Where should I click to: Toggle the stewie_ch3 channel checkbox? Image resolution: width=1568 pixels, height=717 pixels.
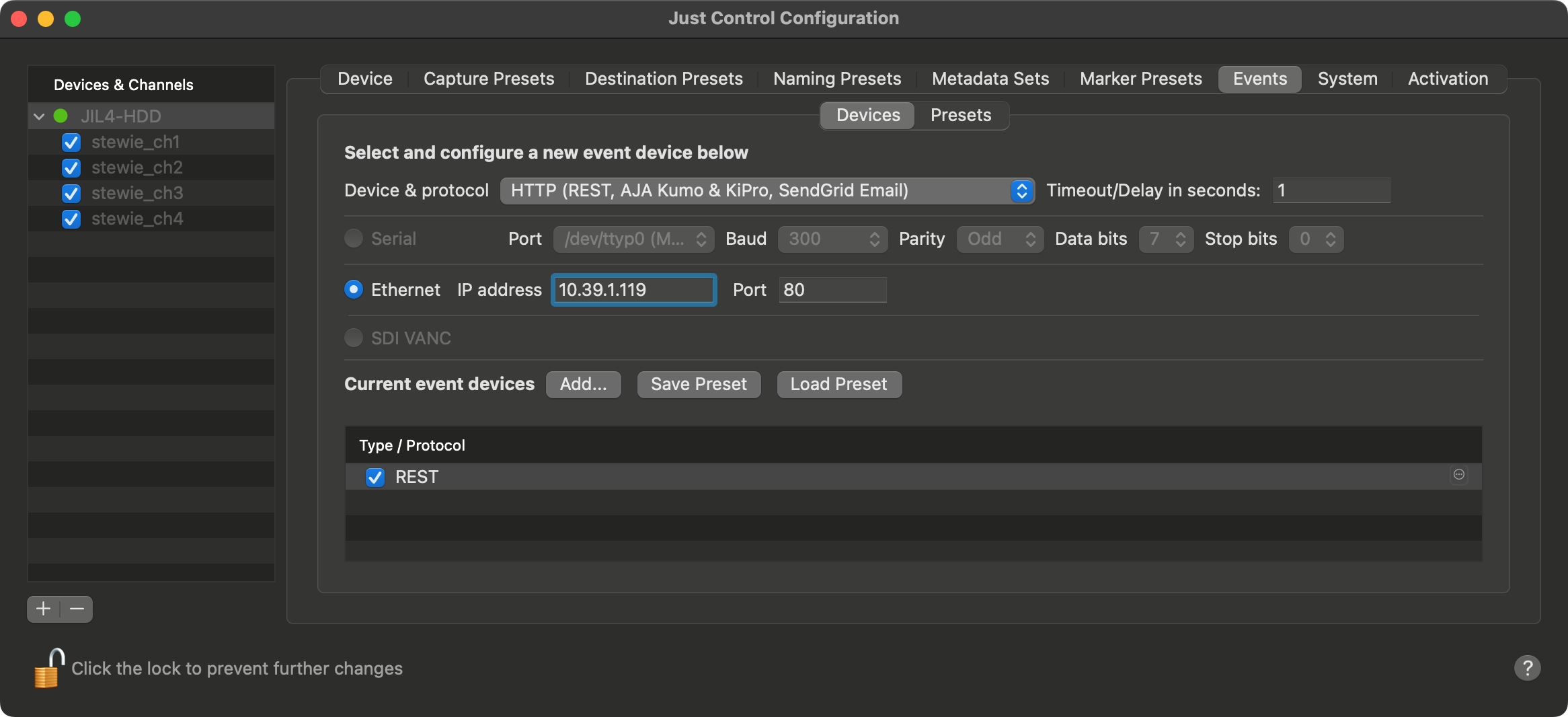(x=71, y=194)
